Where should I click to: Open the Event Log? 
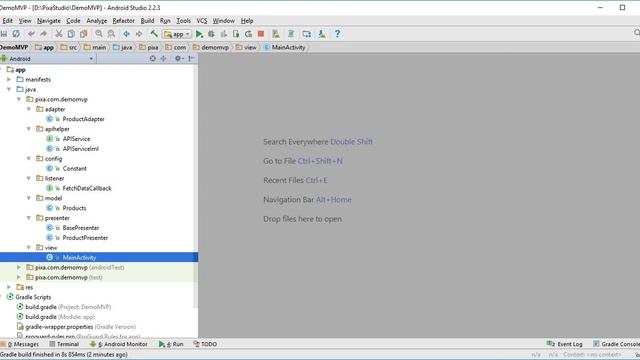click(564, 344)
